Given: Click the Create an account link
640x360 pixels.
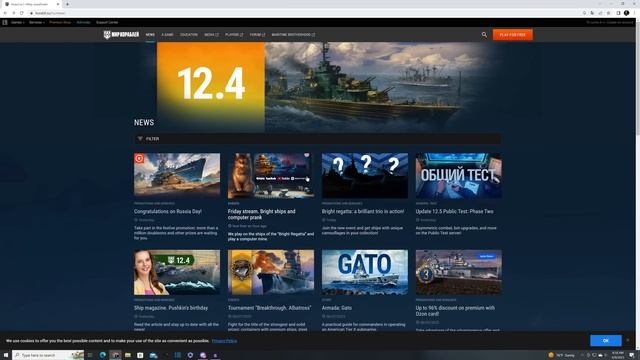Looking at the screenshot, I should pos(620,22).
